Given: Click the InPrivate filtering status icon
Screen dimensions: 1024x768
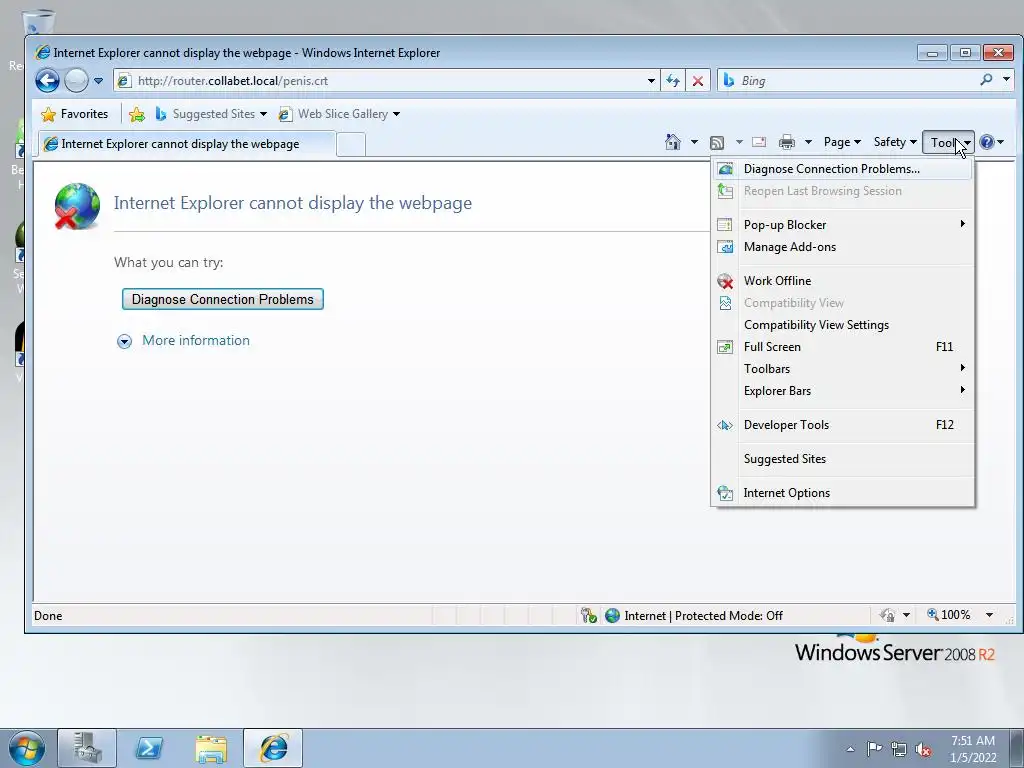Looking at the screenshot, I should 887,615.
